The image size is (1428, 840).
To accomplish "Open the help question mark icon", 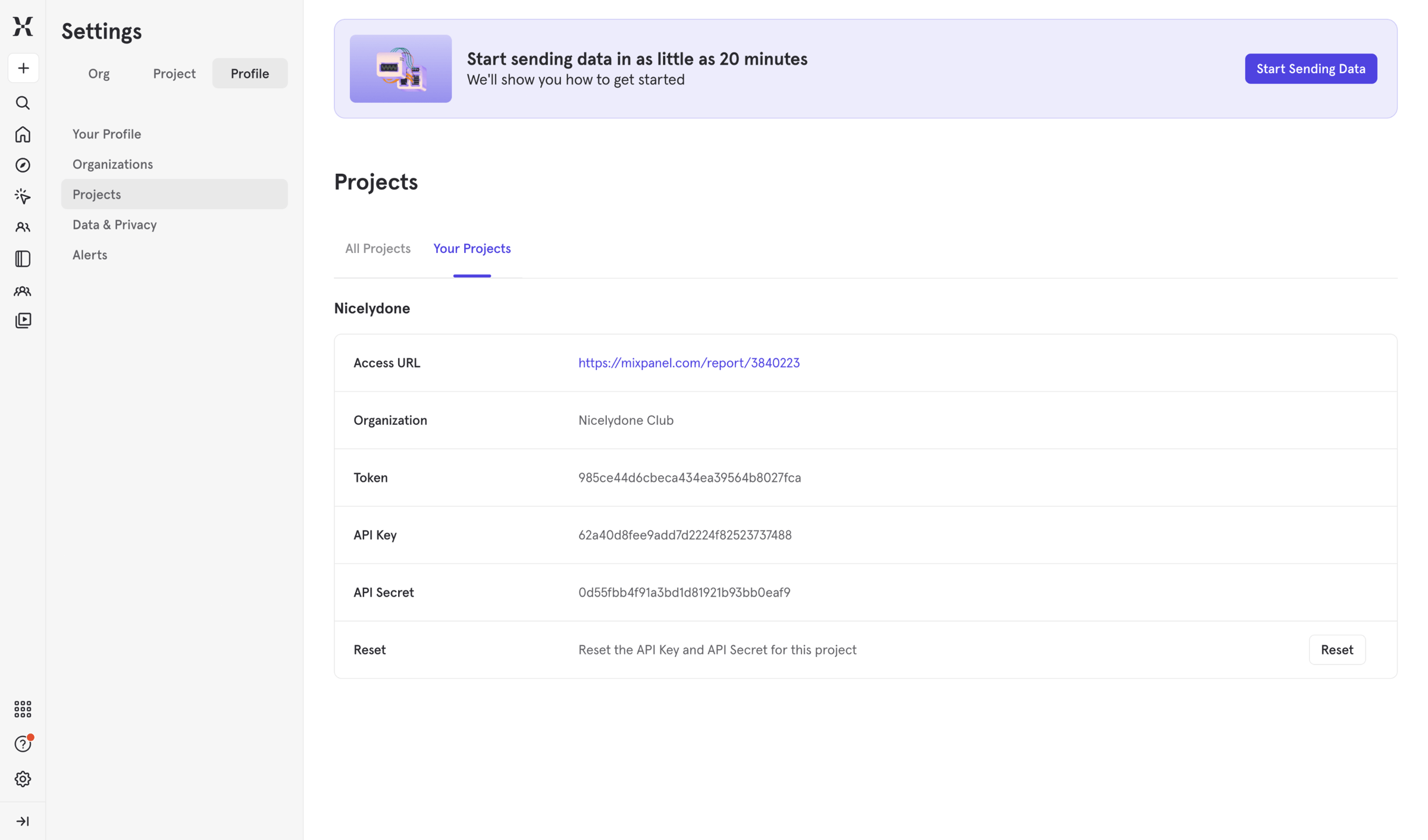I will tap(23, 744).
